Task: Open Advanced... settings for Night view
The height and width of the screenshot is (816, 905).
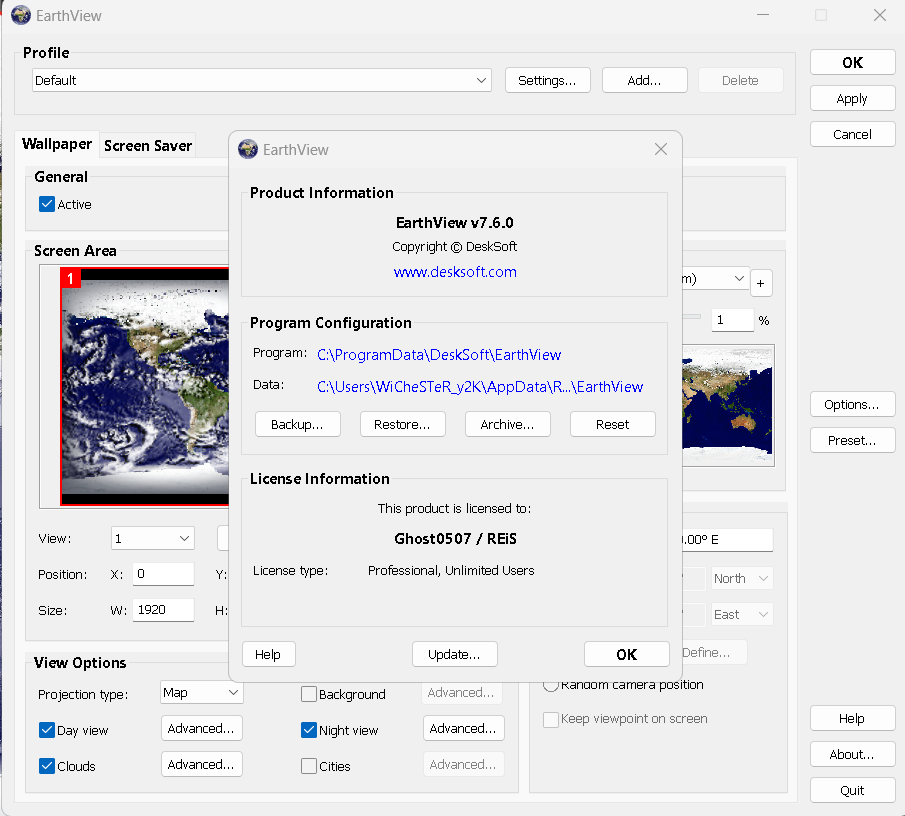Action: (463, 728)
